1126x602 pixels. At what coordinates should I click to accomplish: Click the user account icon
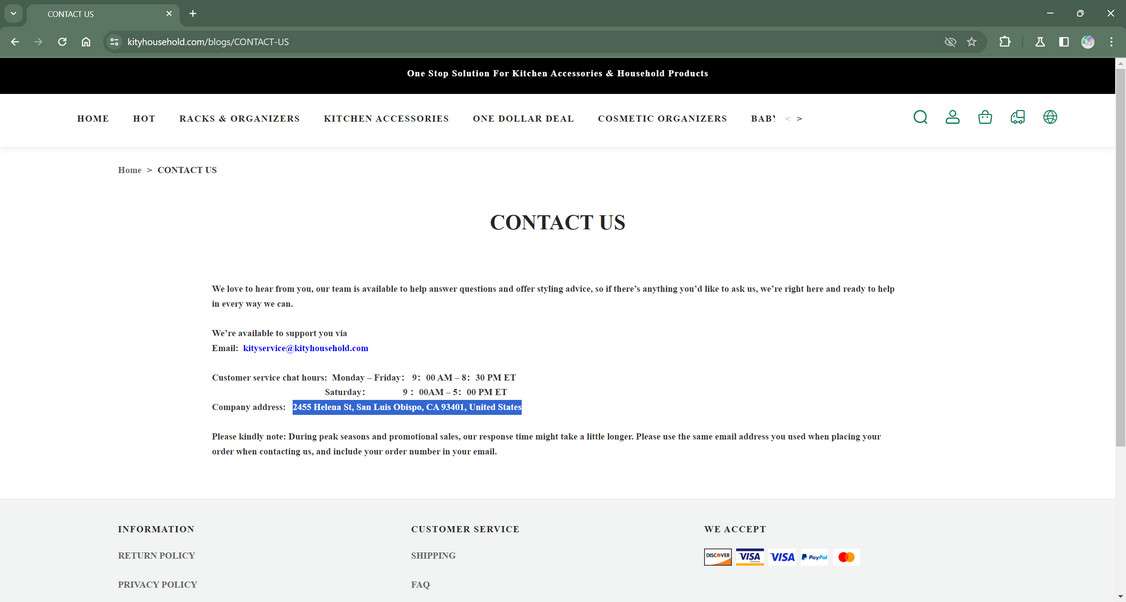[x=952, y=117]
